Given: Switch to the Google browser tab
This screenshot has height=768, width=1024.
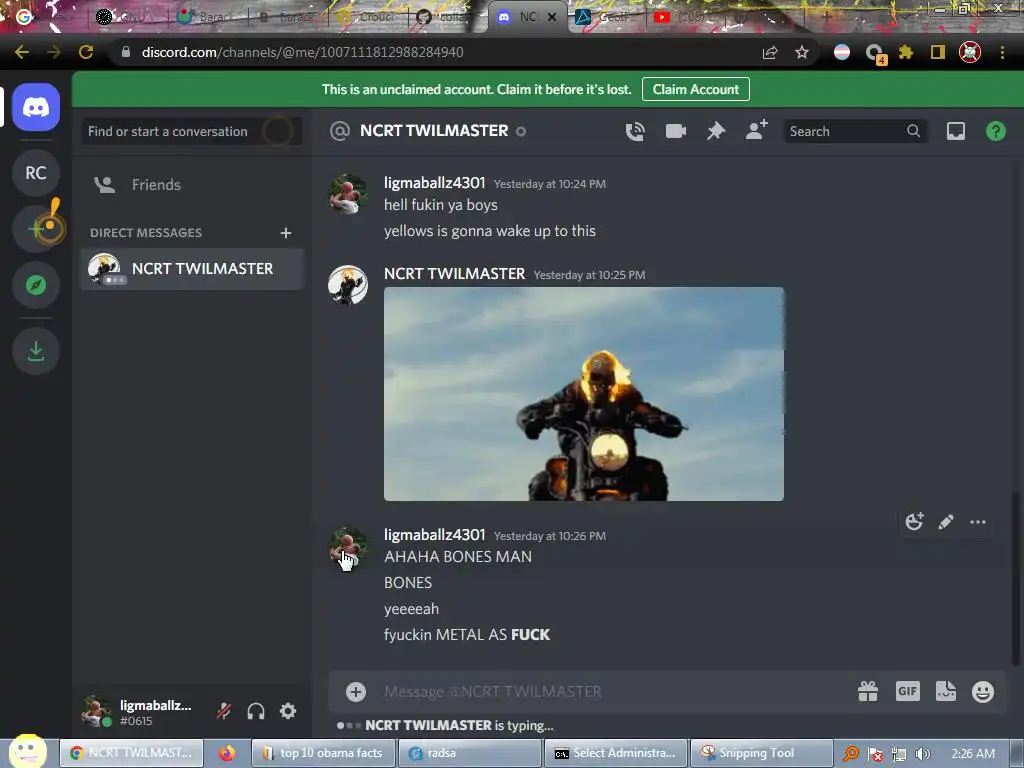Looking at the screenshot, I should (46, 17).
